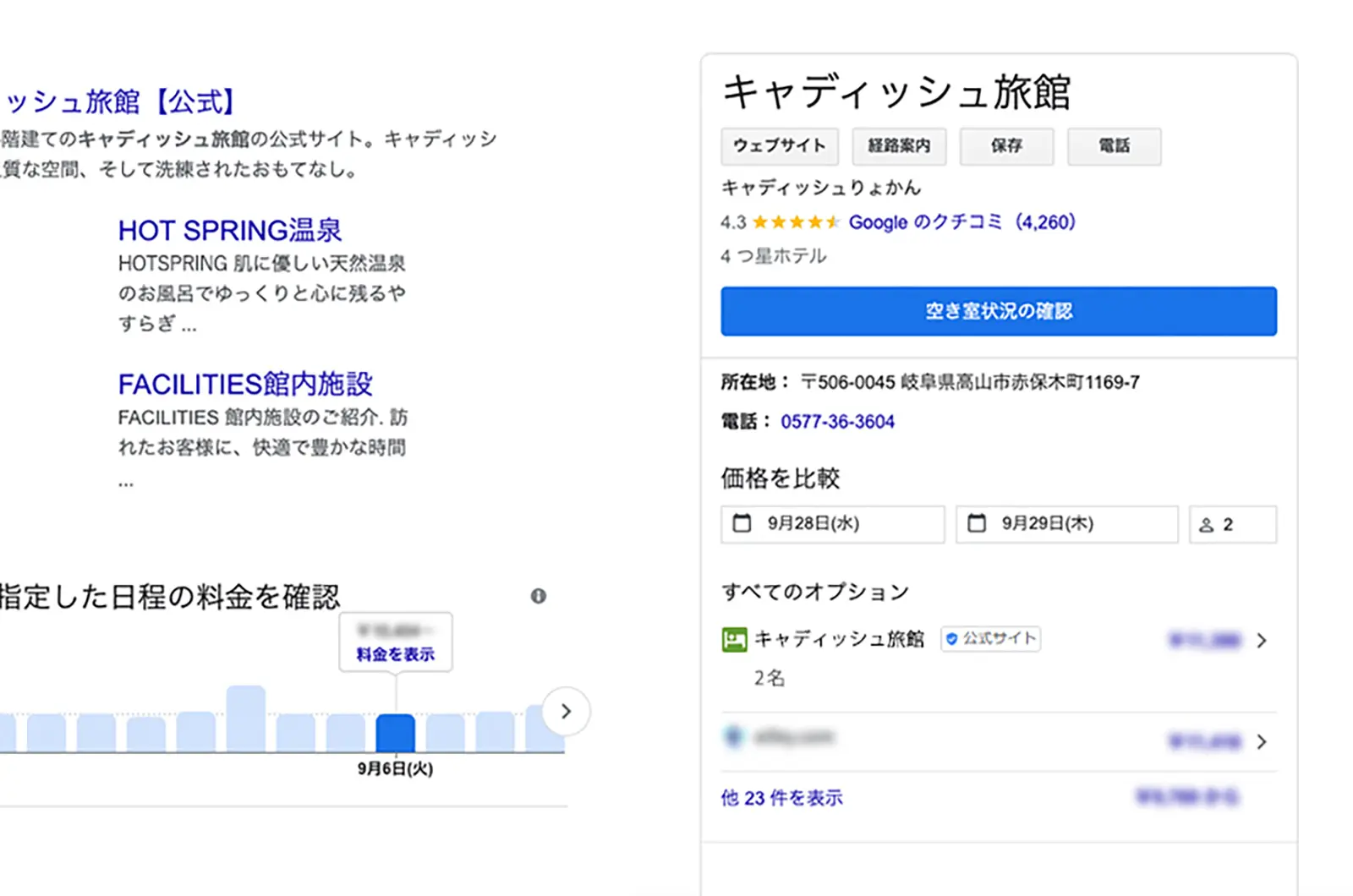
Task: Expand the chevron on the second booking option row
Action: tap(1262, 741)
